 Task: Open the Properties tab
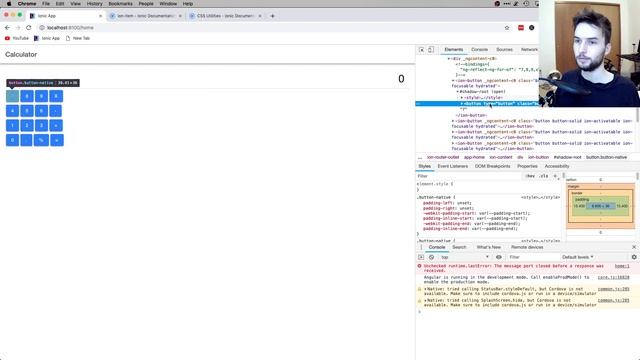(x=527, y=167)
